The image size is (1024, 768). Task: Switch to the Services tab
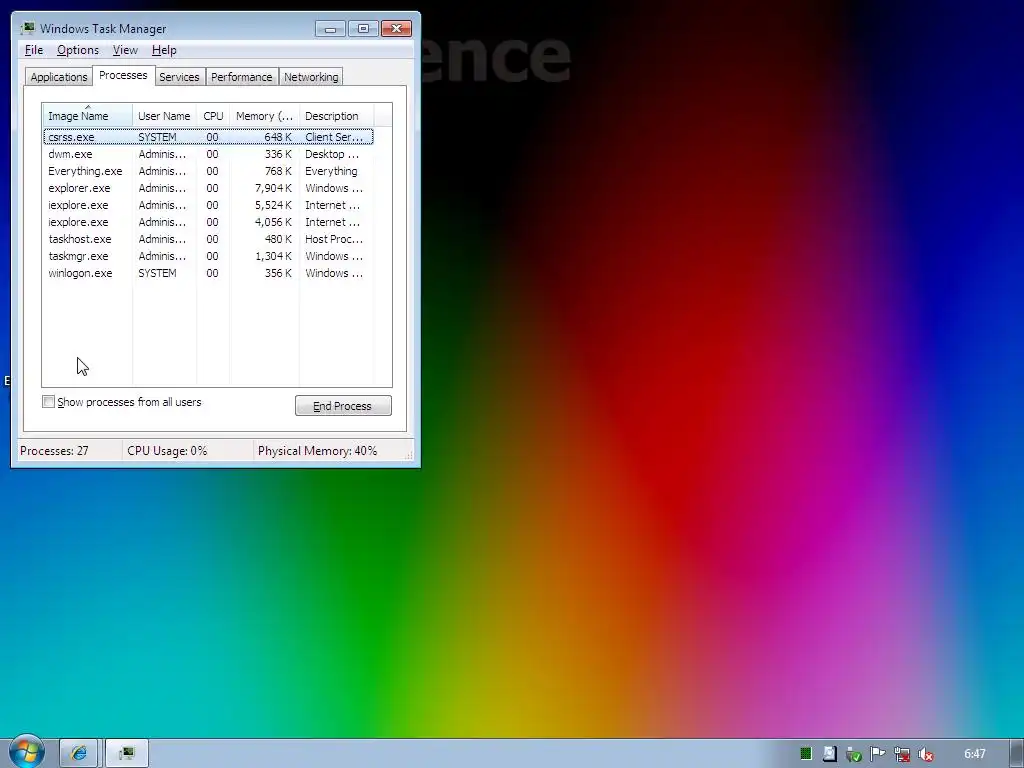179,77
